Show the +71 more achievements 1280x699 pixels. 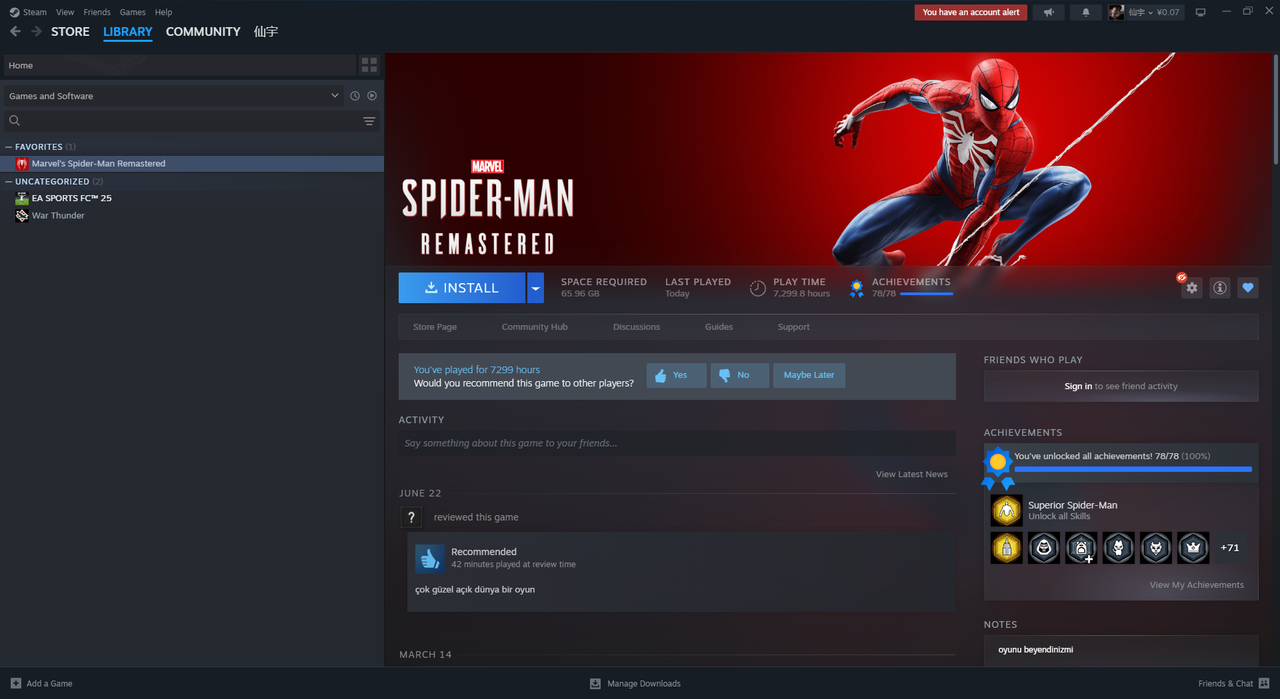[x=1230, y=548]
